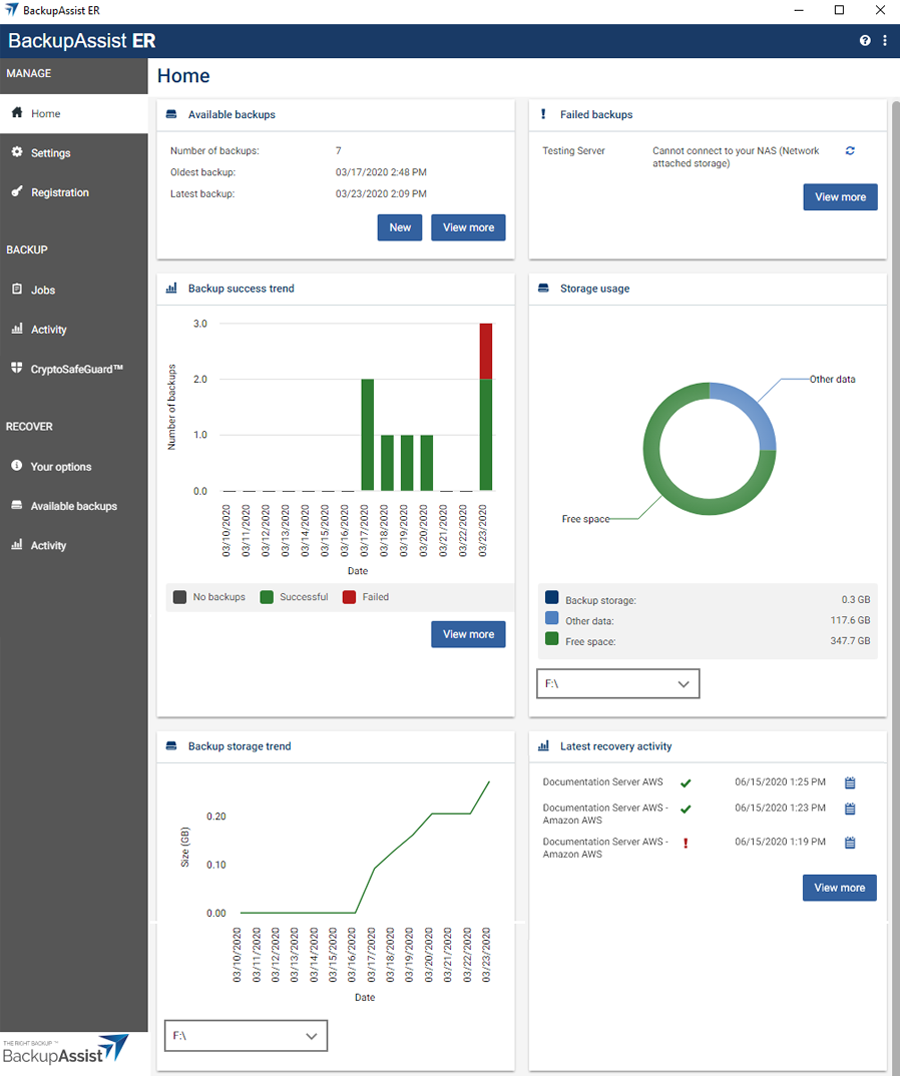Click the Available backups card header icon
The height and width of the screenshot is (1076, 900).
171,114
